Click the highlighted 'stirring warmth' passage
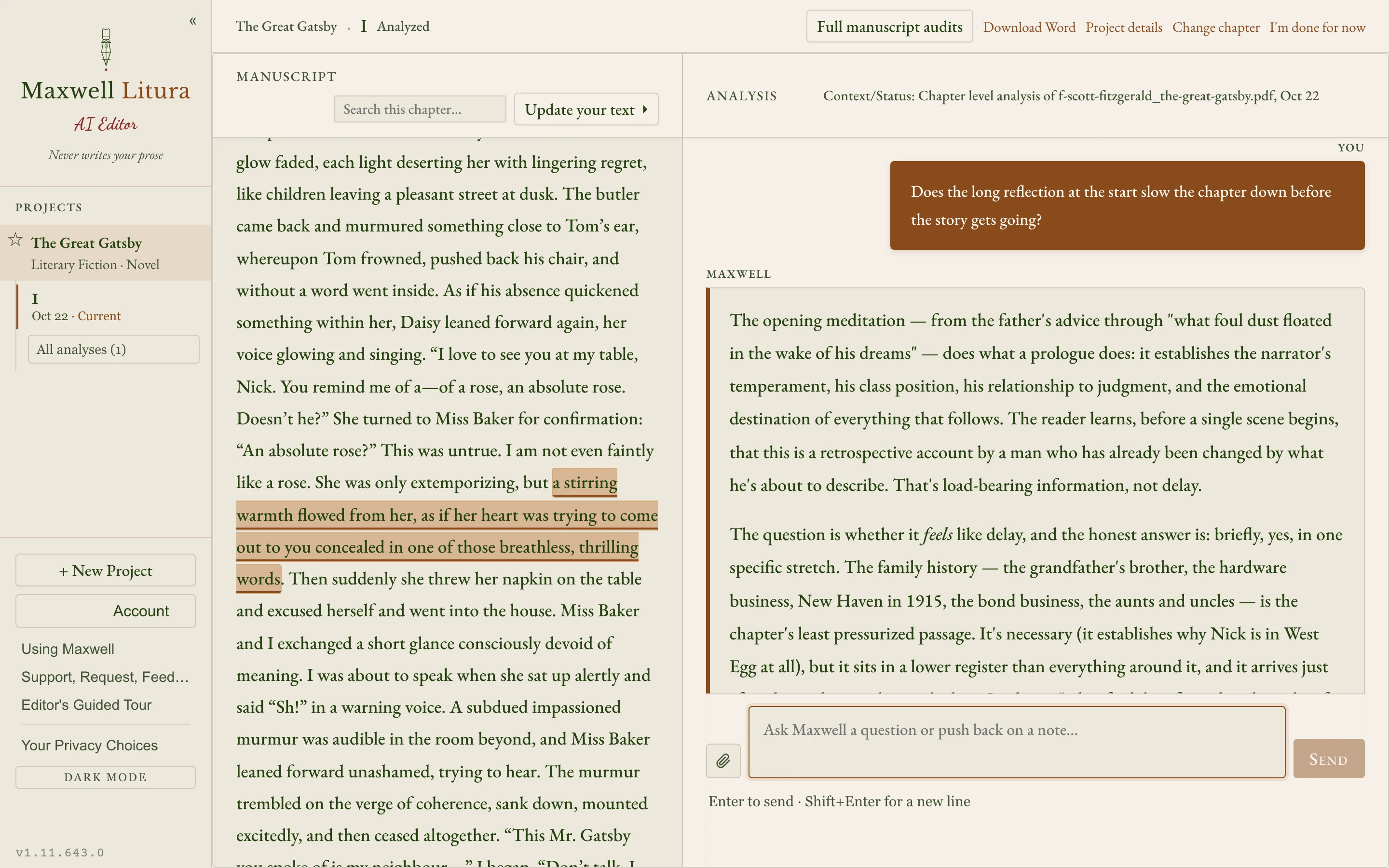 (x=447, y=530)
